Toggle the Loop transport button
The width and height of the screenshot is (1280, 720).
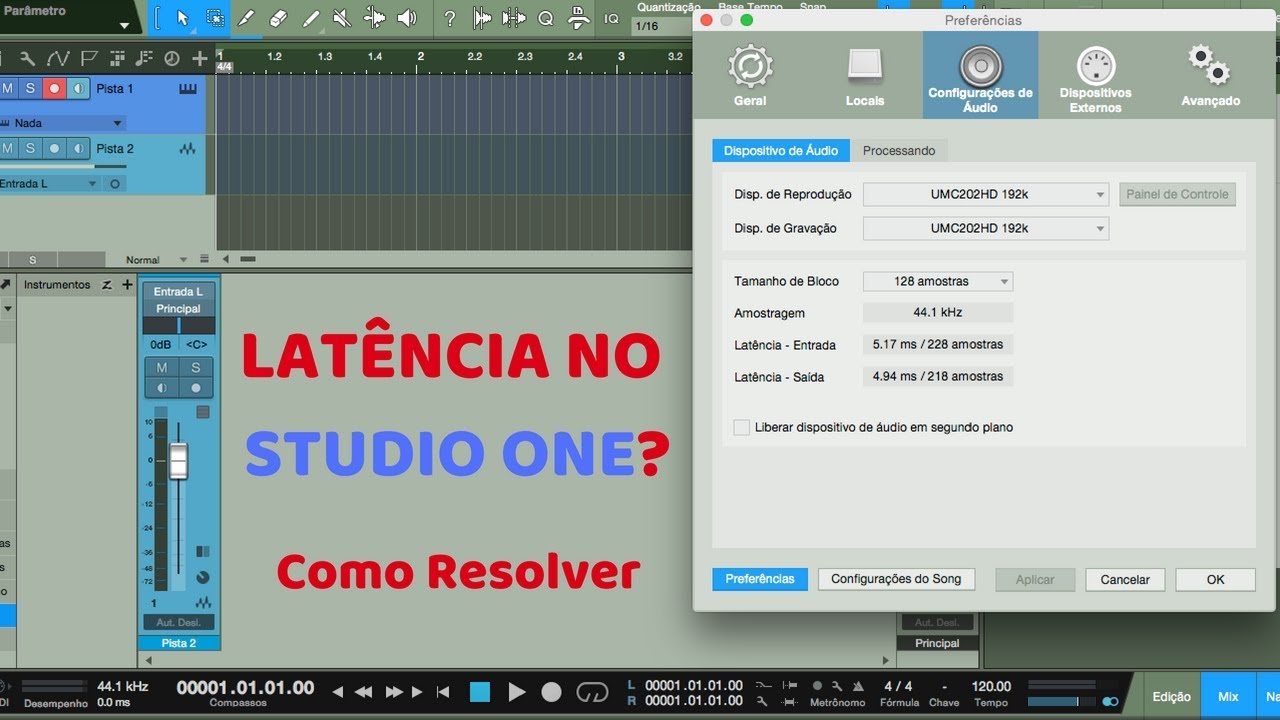[x=592, y=692]
